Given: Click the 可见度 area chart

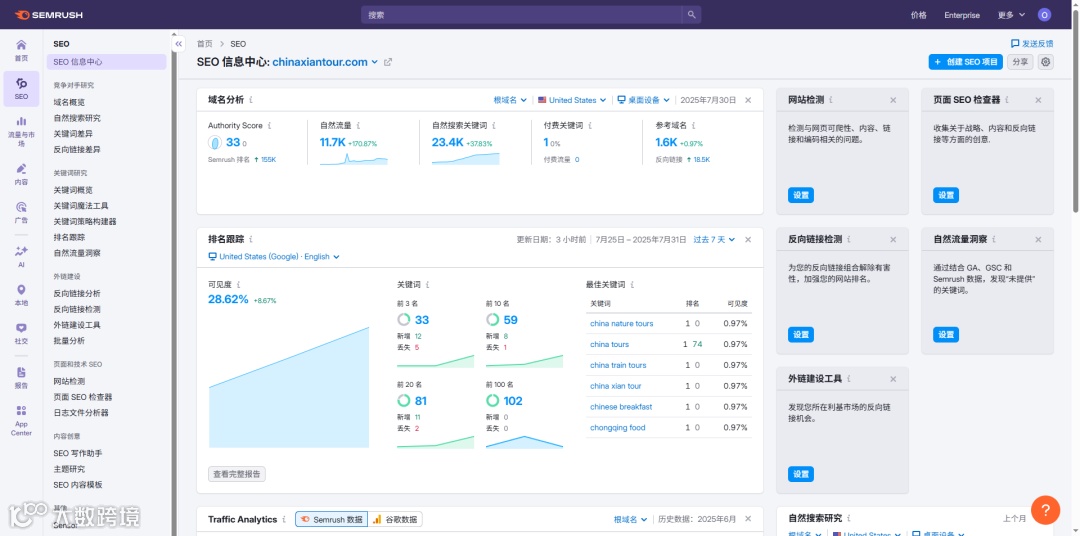Looking at the screenshot, I should (289, 387).
